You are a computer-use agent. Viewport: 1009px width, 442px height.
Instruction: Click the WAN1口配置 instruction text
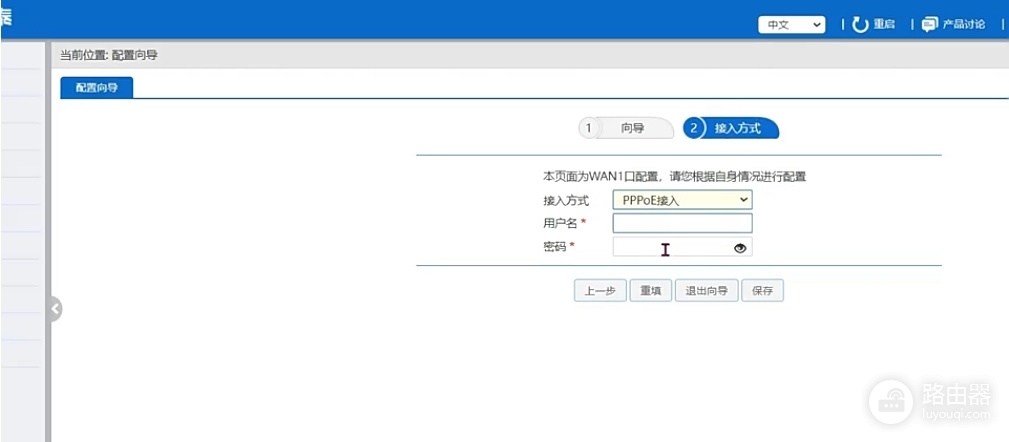[x=674, y=177]
